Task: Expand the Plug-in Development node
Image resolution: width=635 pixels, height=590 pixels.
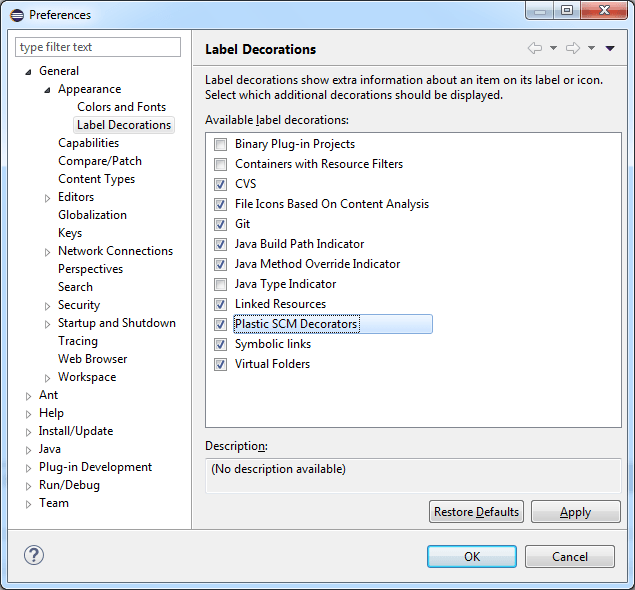Action: click(x=28, y=468)
